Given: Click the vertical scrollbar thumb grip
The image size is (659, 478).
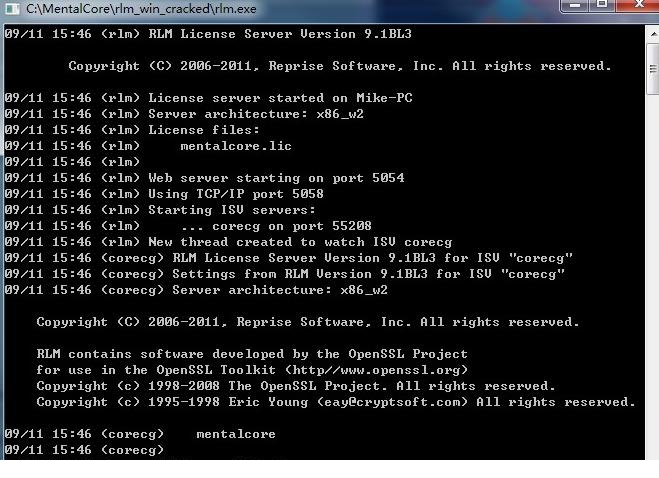Looking at the screenshot, I should [x=654, y=69].
